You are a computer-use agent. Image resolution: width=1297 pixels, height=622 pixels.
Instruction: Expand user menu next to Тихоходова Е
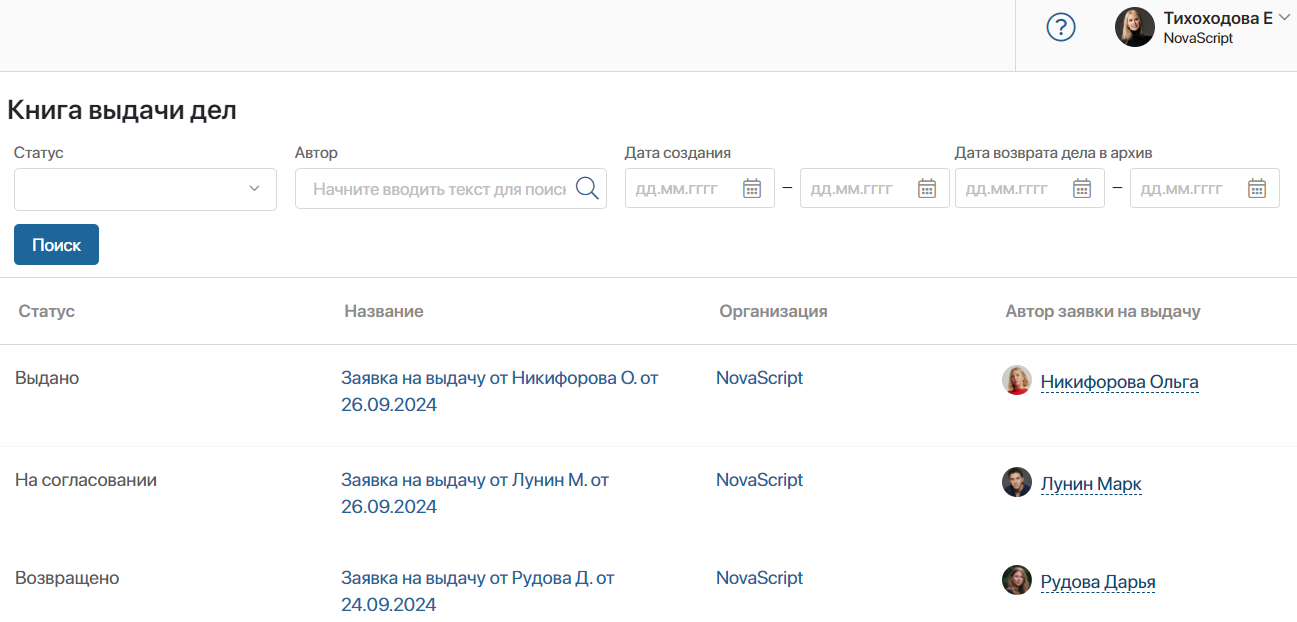[1284, 17]
